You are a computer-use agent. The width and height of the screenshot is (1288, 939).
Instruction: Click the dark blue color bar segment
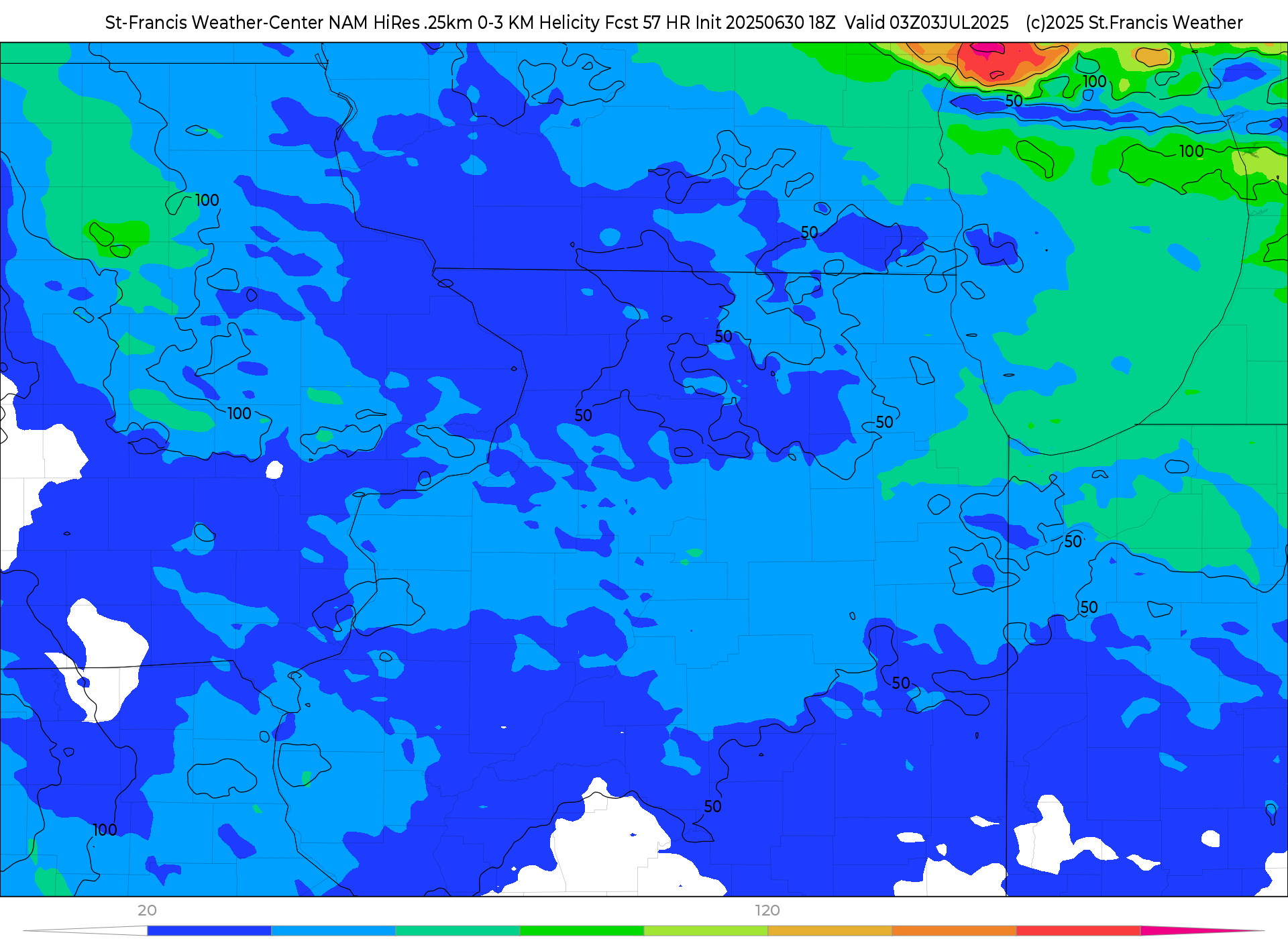[x=209, y=930]
